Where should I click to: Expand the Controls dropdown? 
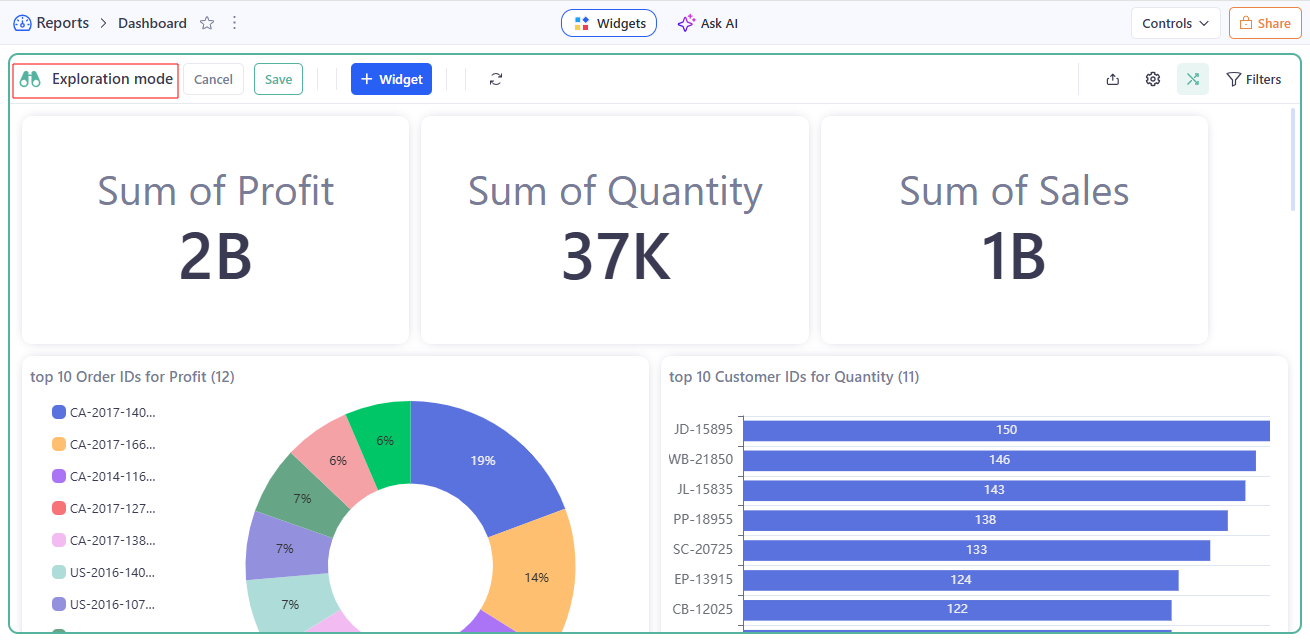pyautogui.click(x=1175, y=23)
